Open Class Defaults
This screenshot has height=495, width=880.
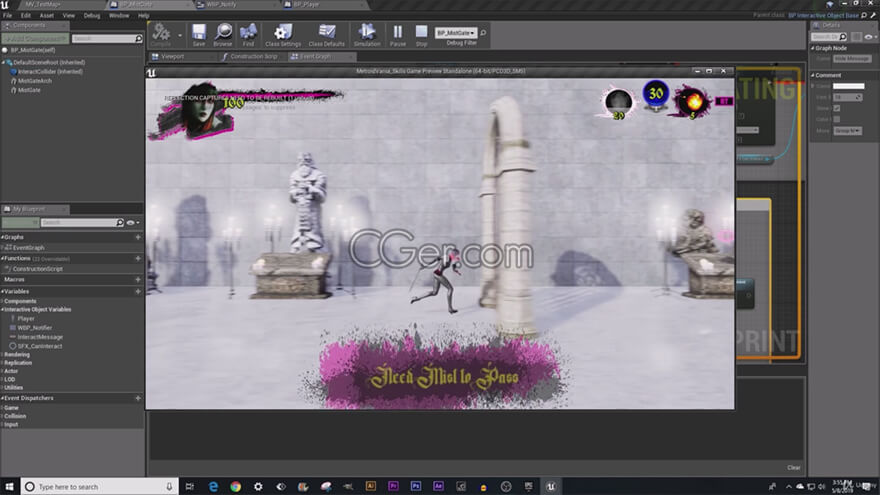point(327,34)
